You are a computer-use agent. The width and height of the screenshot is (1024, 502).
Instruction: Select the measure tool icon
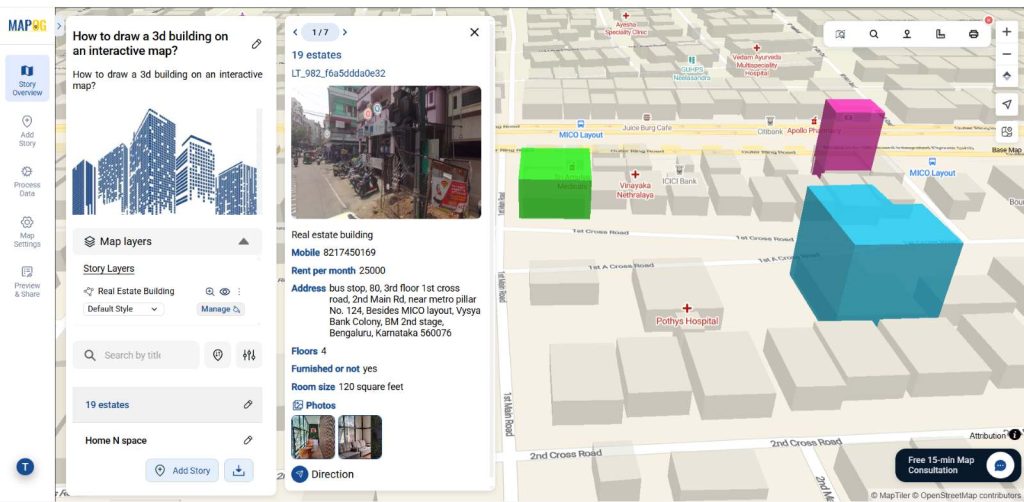(x=940, y=34)
